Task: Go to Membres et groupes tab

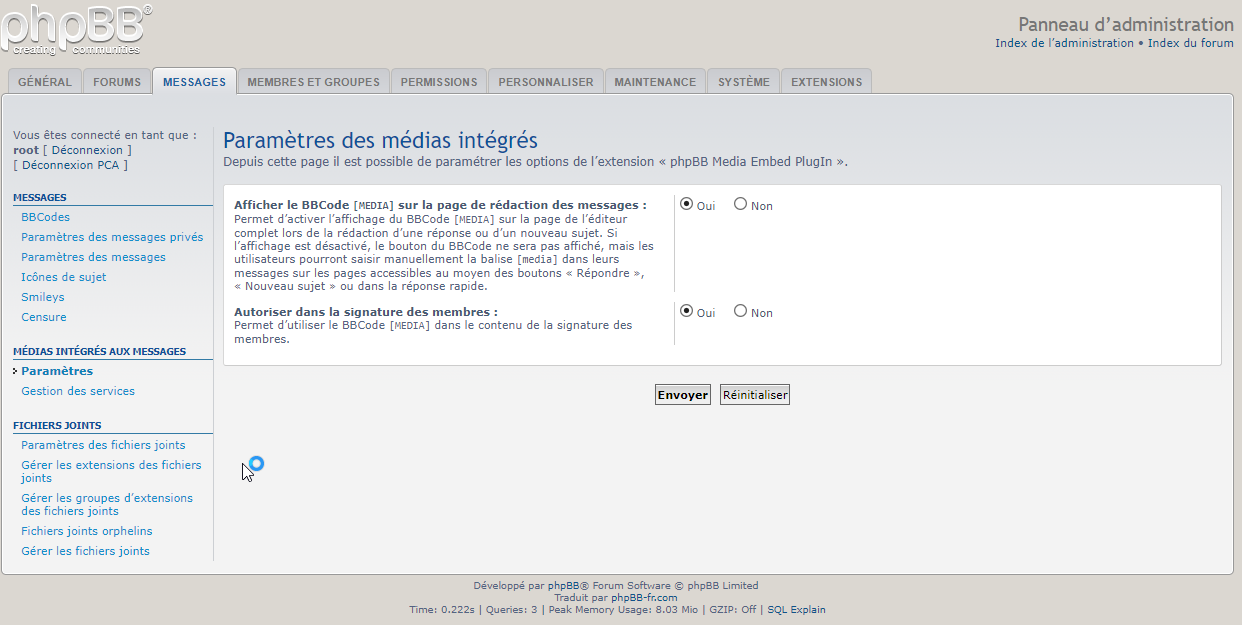Action: [x=313, y=82]
